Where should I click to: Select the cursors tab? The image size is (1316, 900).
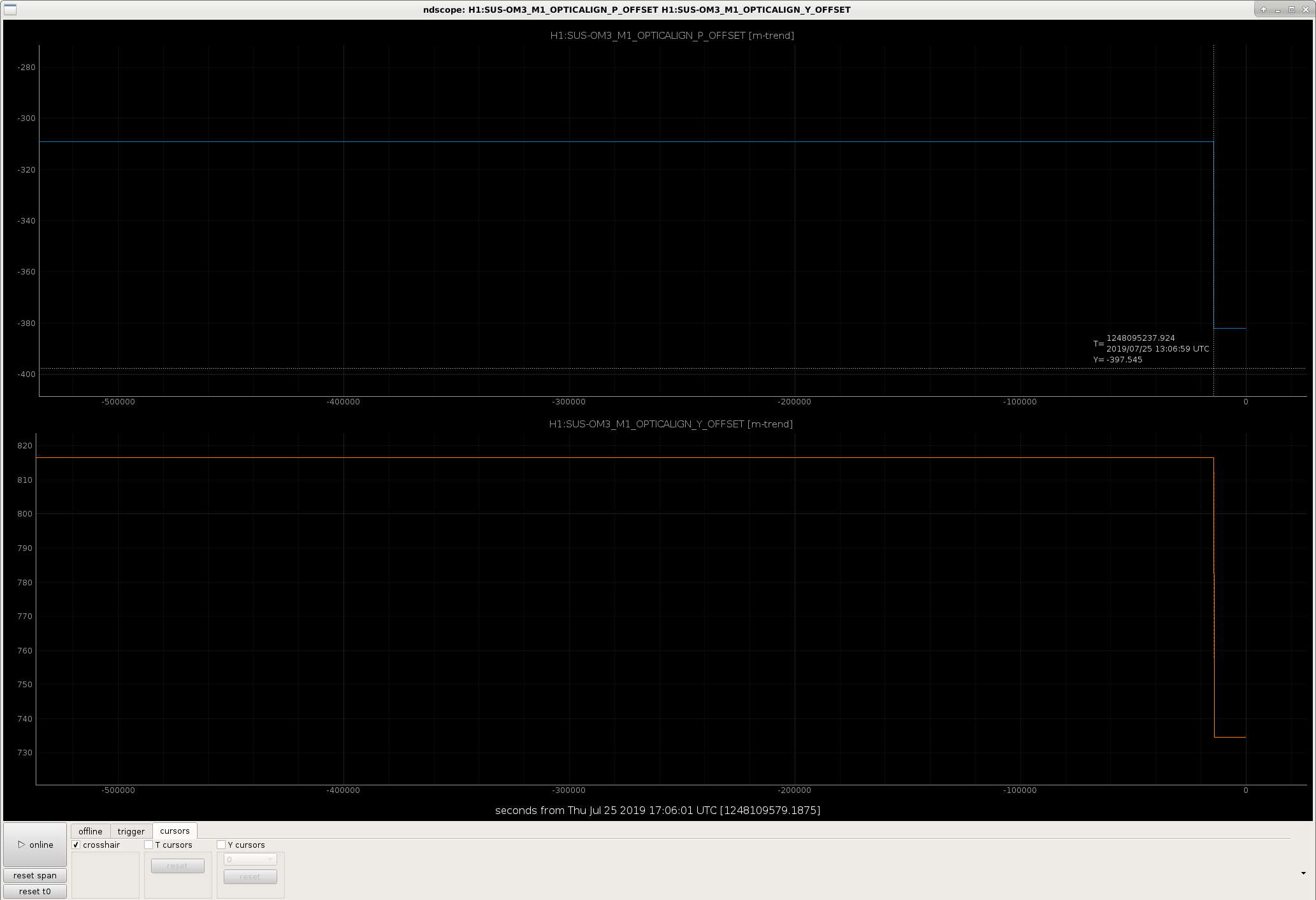(x=175, y=831)
